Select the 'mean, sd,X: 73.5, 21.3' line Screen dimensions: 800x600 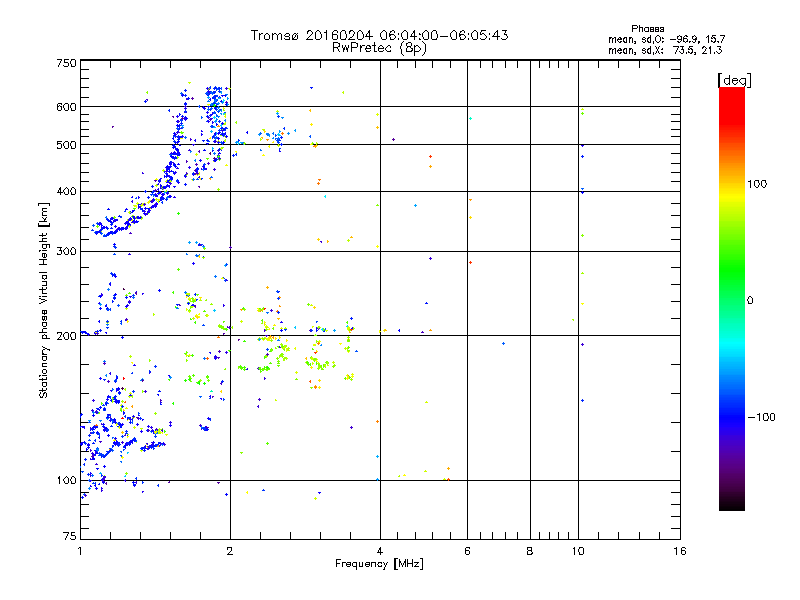(x=665, y=50)
